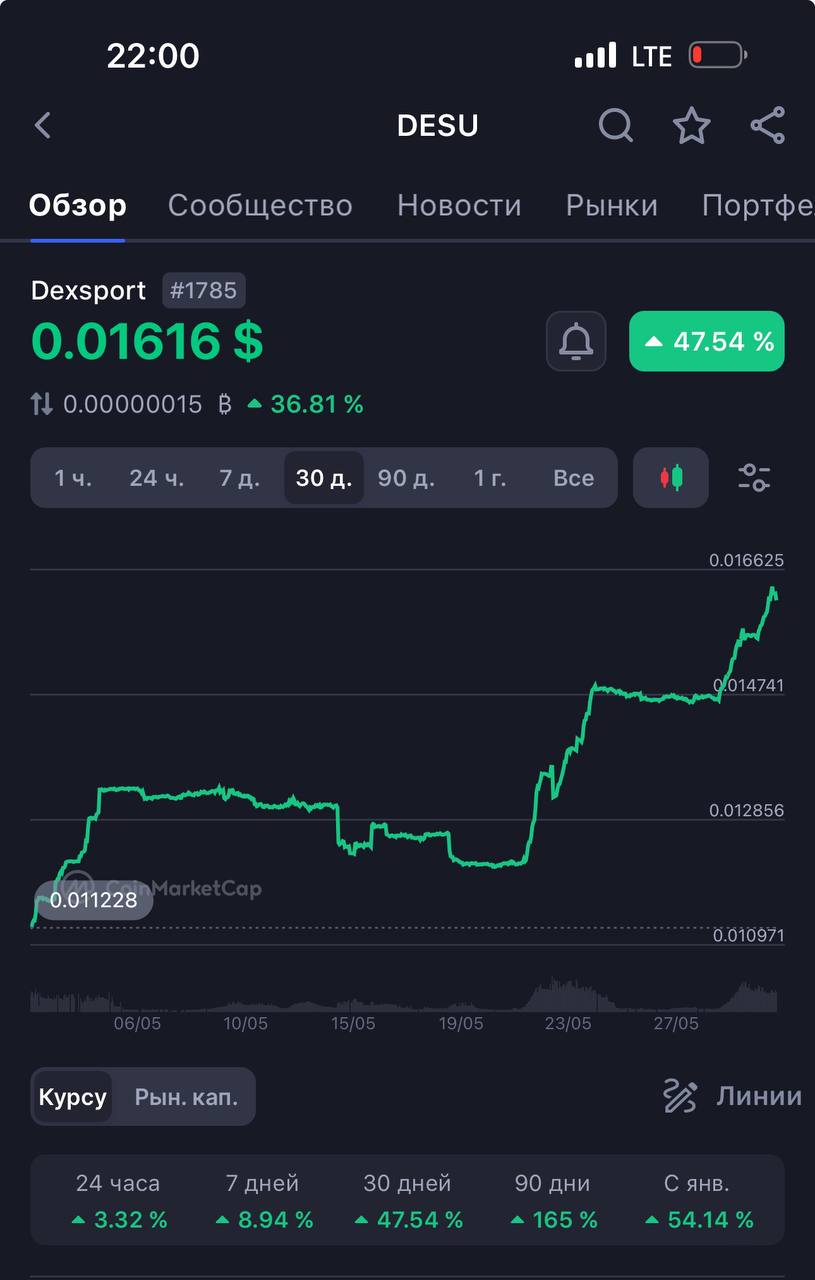815x1280 pixels.
Task: Tap the 7 дней 8.94 % stat
Action: [x=263, y=1201]
